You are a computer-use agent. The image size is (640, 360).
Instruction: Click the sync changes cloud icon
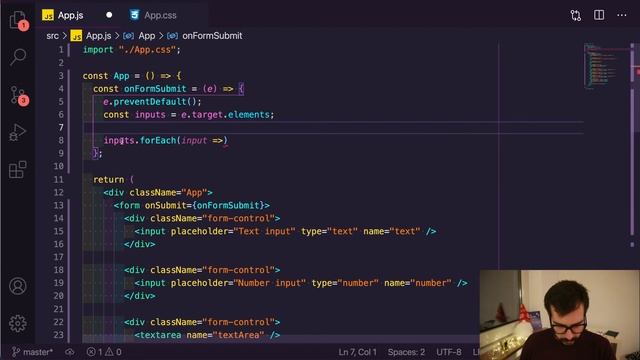click(70, 352)
